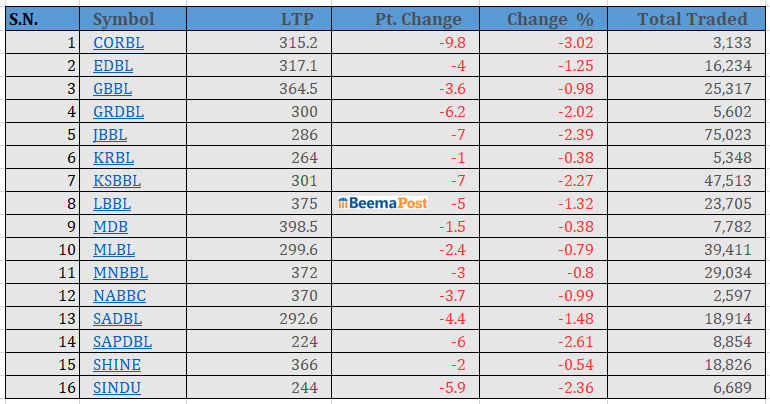Click the GBBL stock symbol
This screenshot has height=404, width=770.
[113, 88]
